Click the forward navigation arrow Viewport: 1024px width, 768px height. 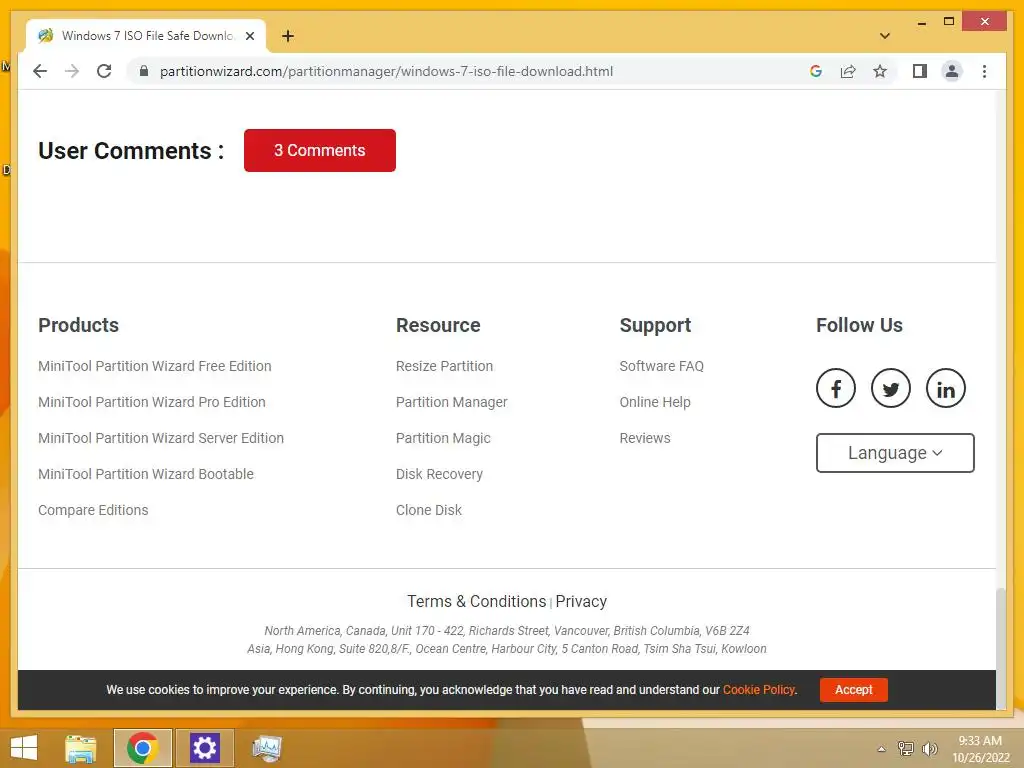(72, 71)
